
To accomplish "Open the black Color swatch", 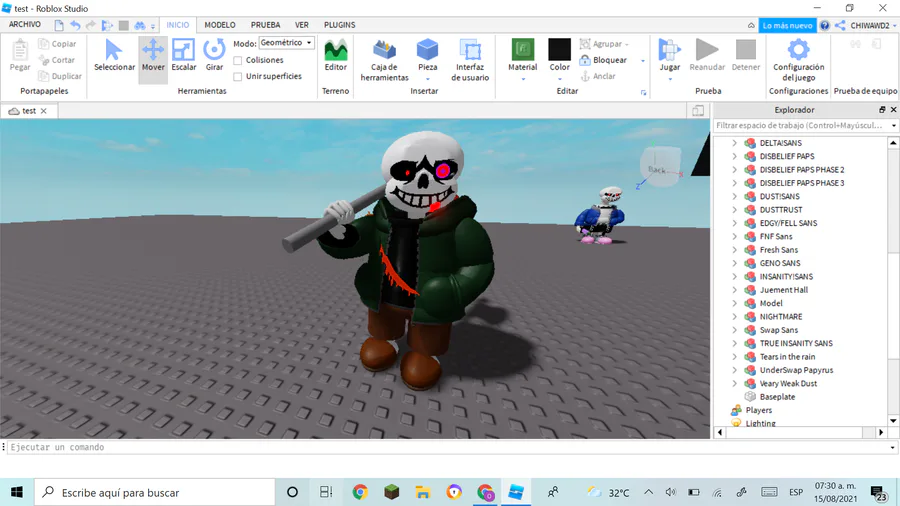I will pyautogui.click(x=560, y=50).
